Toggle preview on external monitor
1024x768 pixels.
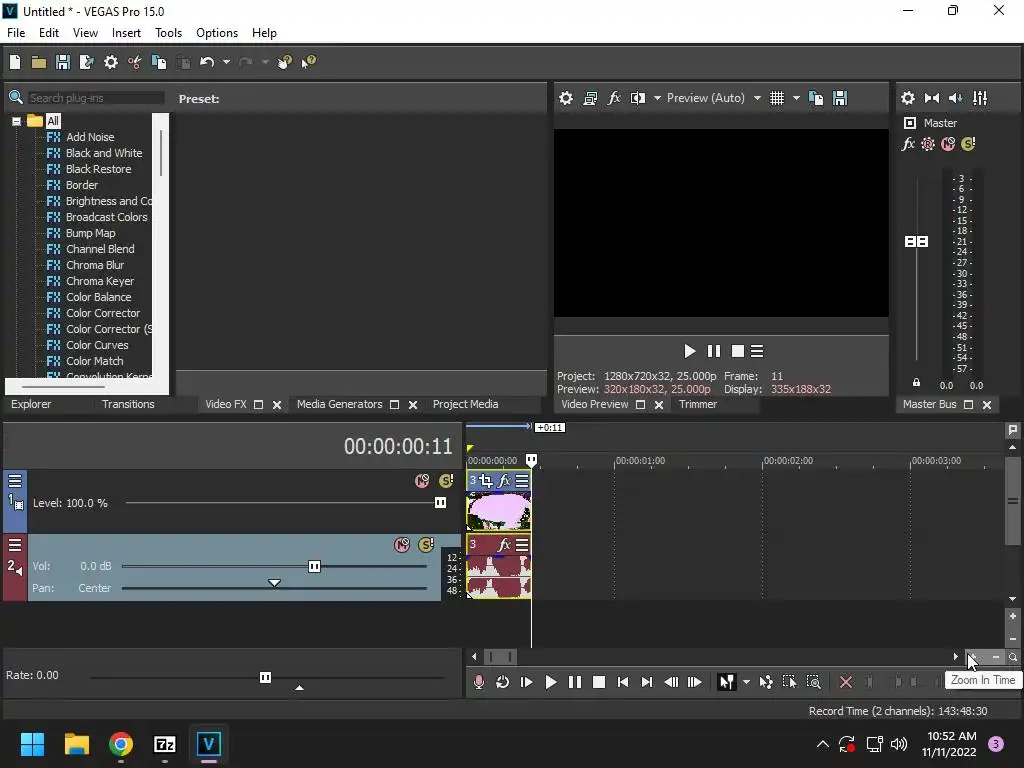(590, 98)
